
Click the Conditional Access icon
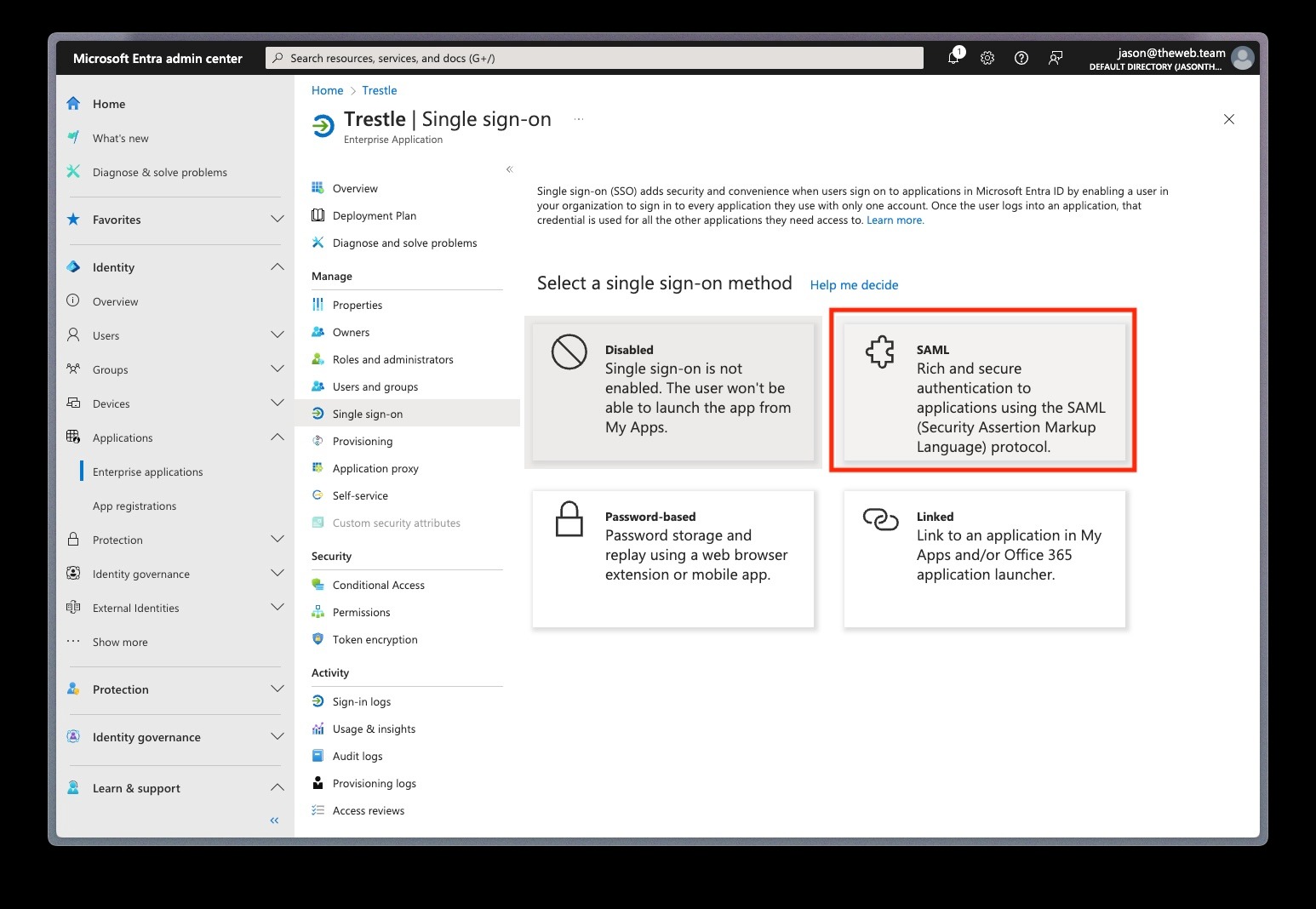[x=318, y=585]
